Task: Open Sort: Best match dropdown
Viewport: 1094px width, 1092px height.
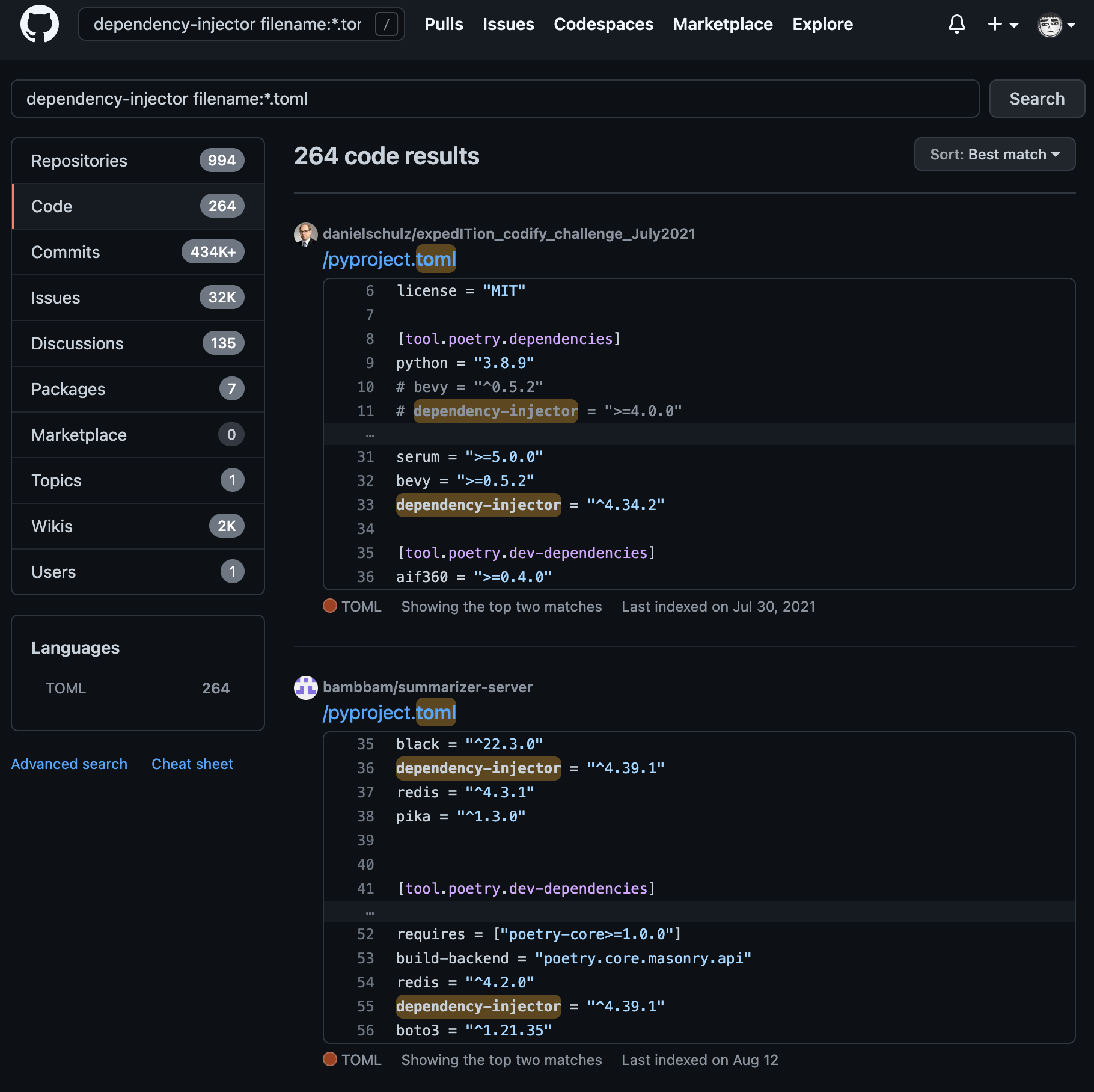Action: click(995, 154)
